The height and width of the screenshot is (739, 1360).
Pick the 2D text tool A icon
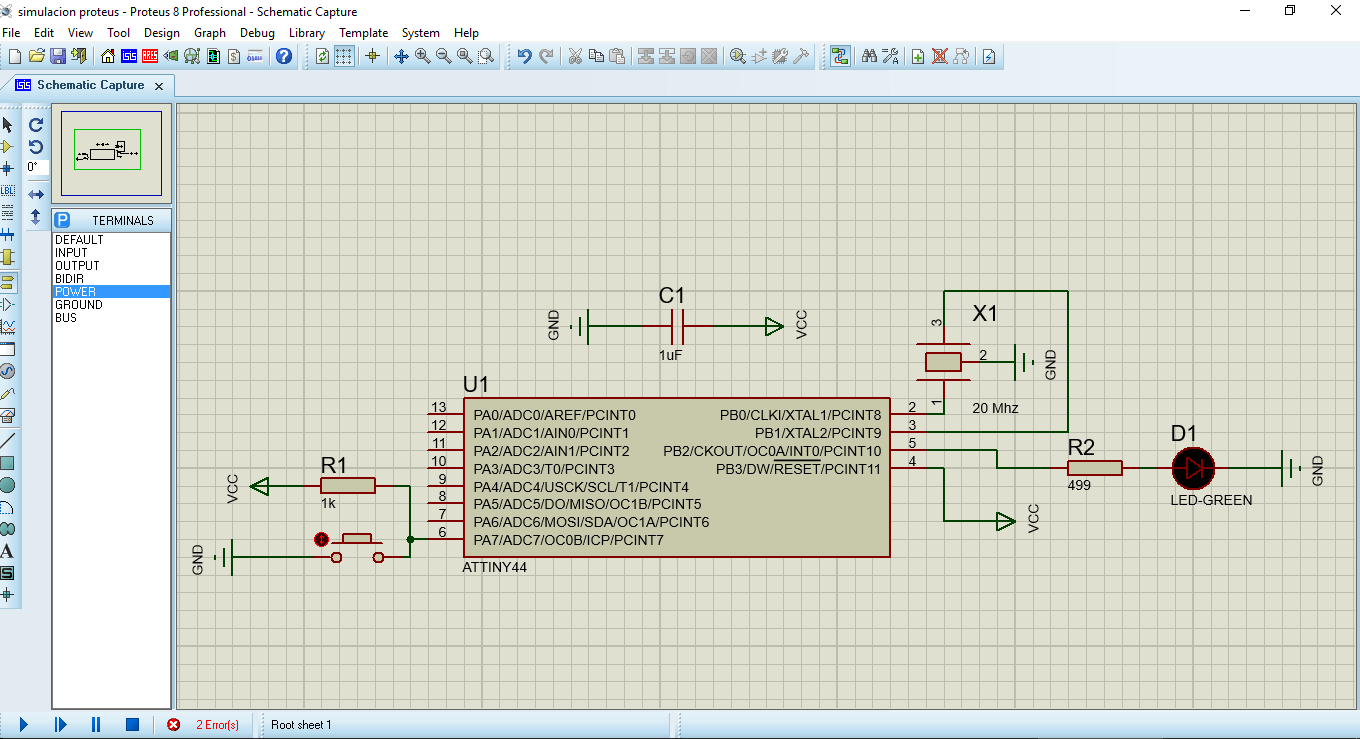(x=7, y=551)
